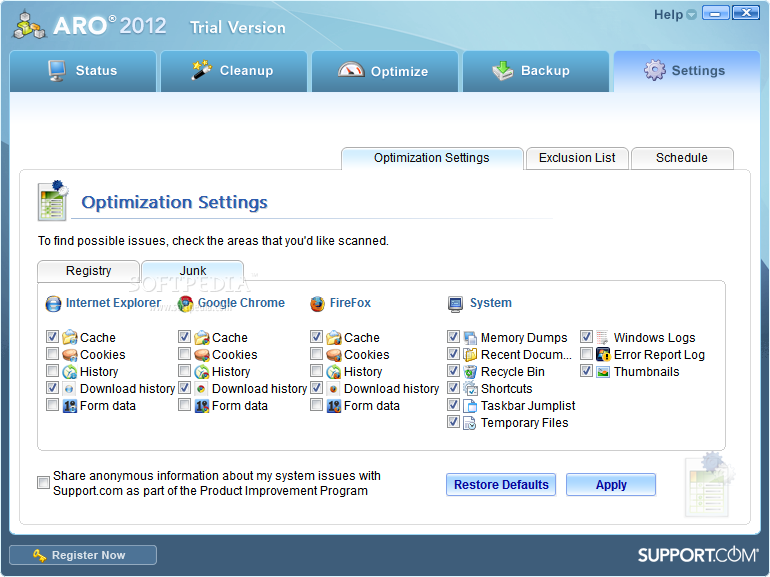The image size is (770, 577).
Task: Click the Shortcuts icon
Action: 470,388
